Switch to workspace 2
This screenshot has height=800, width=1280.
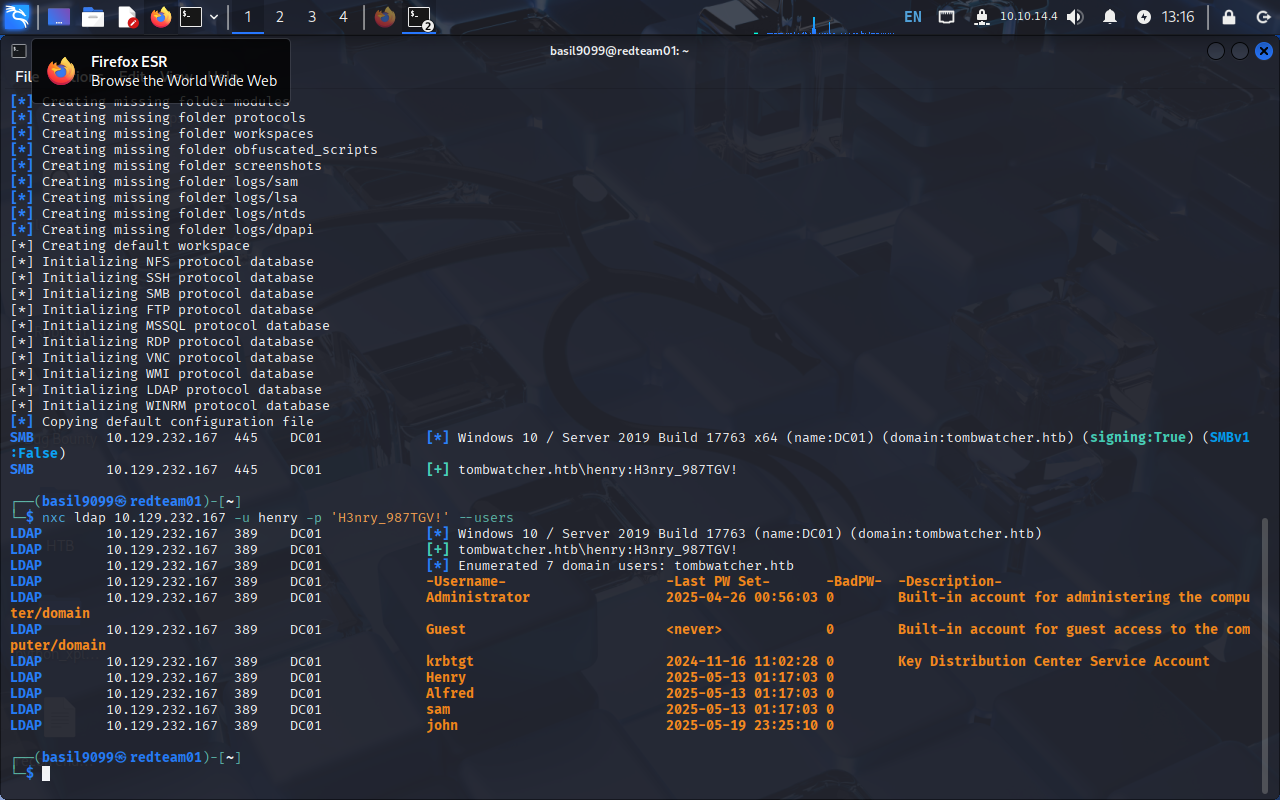[x=279, y=16]
